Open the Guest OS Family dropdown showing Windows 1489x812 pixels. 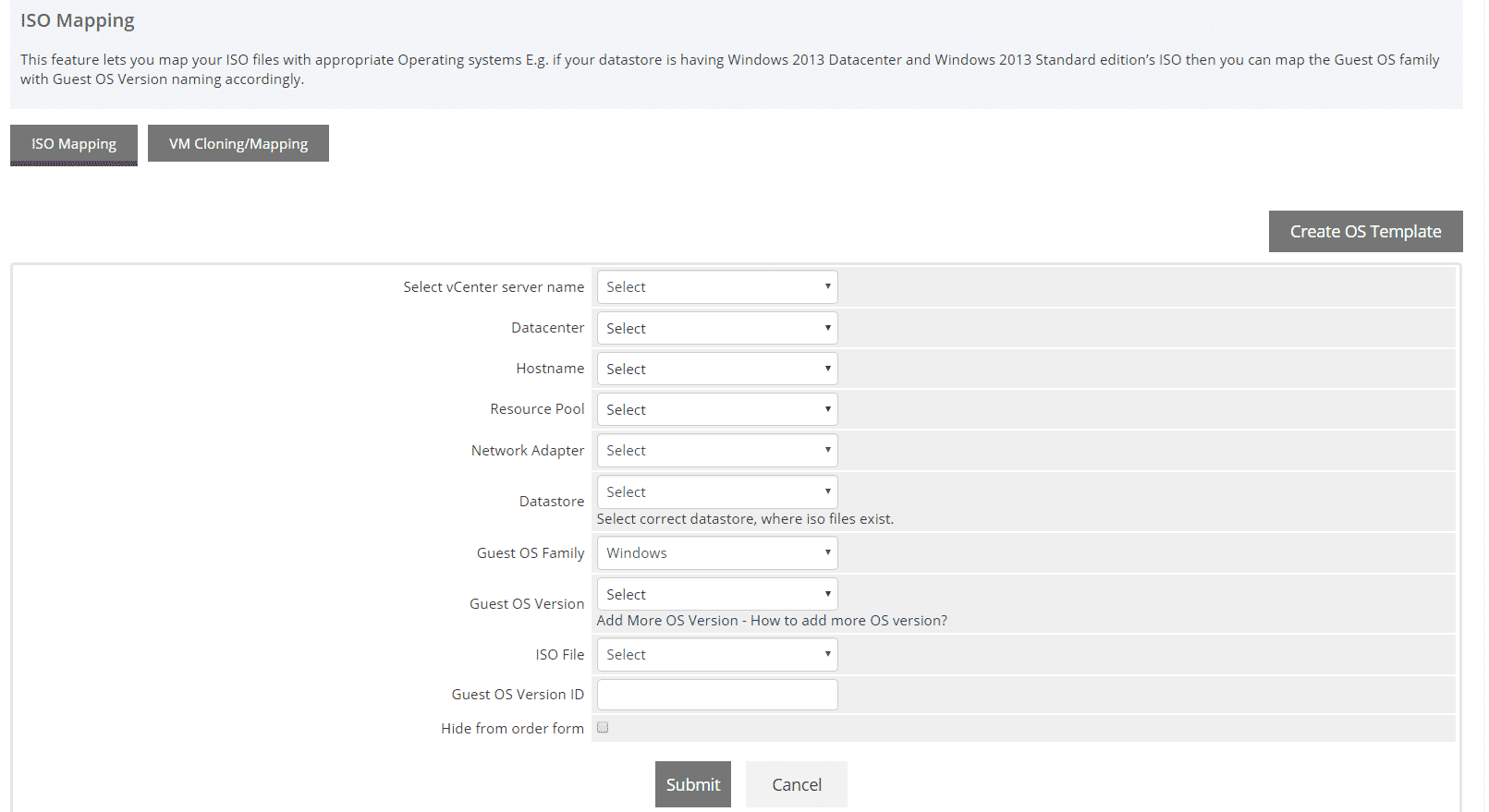tap(716, 552)
